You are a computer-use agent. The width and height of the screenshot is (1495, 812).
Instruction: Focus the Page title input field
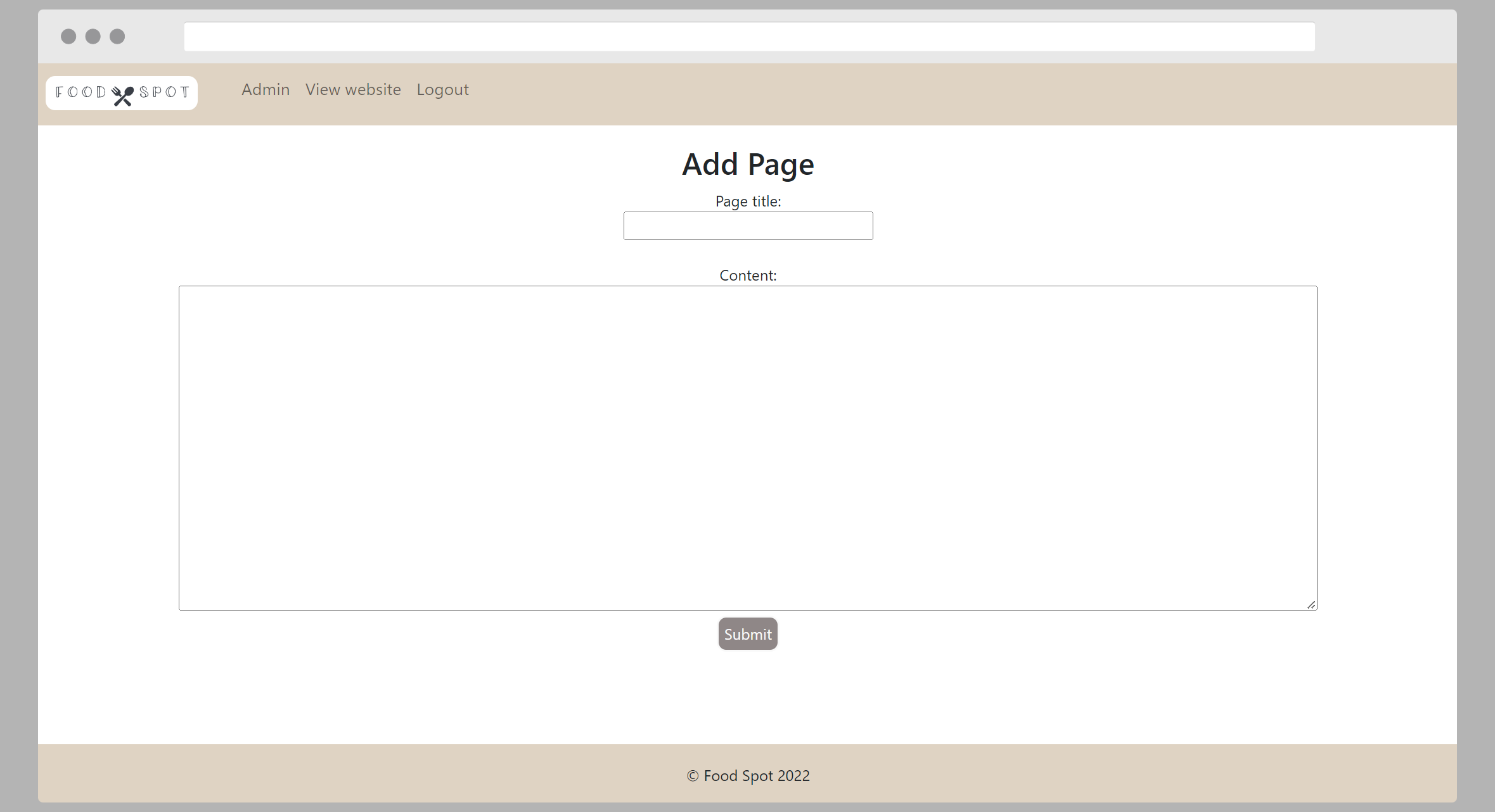click(x=748, y=226)
